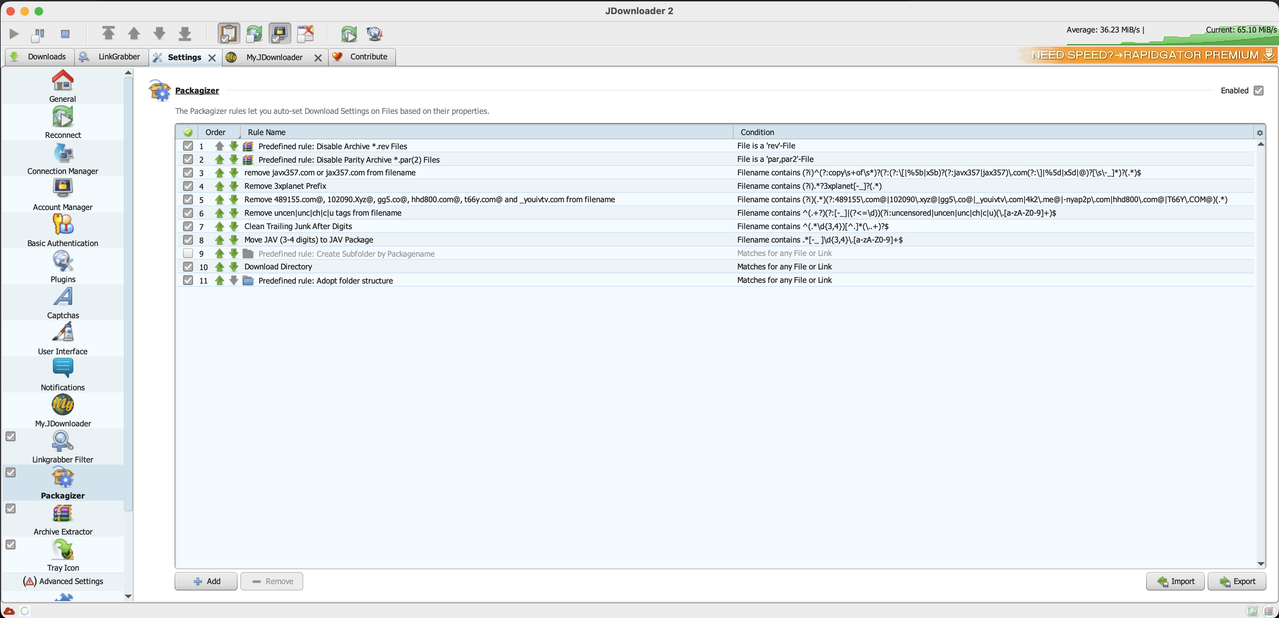This screenshot has height=618, width=1279.
Task: Enable the Create Subfolder by Packagename rule
Action: (188, 253)
